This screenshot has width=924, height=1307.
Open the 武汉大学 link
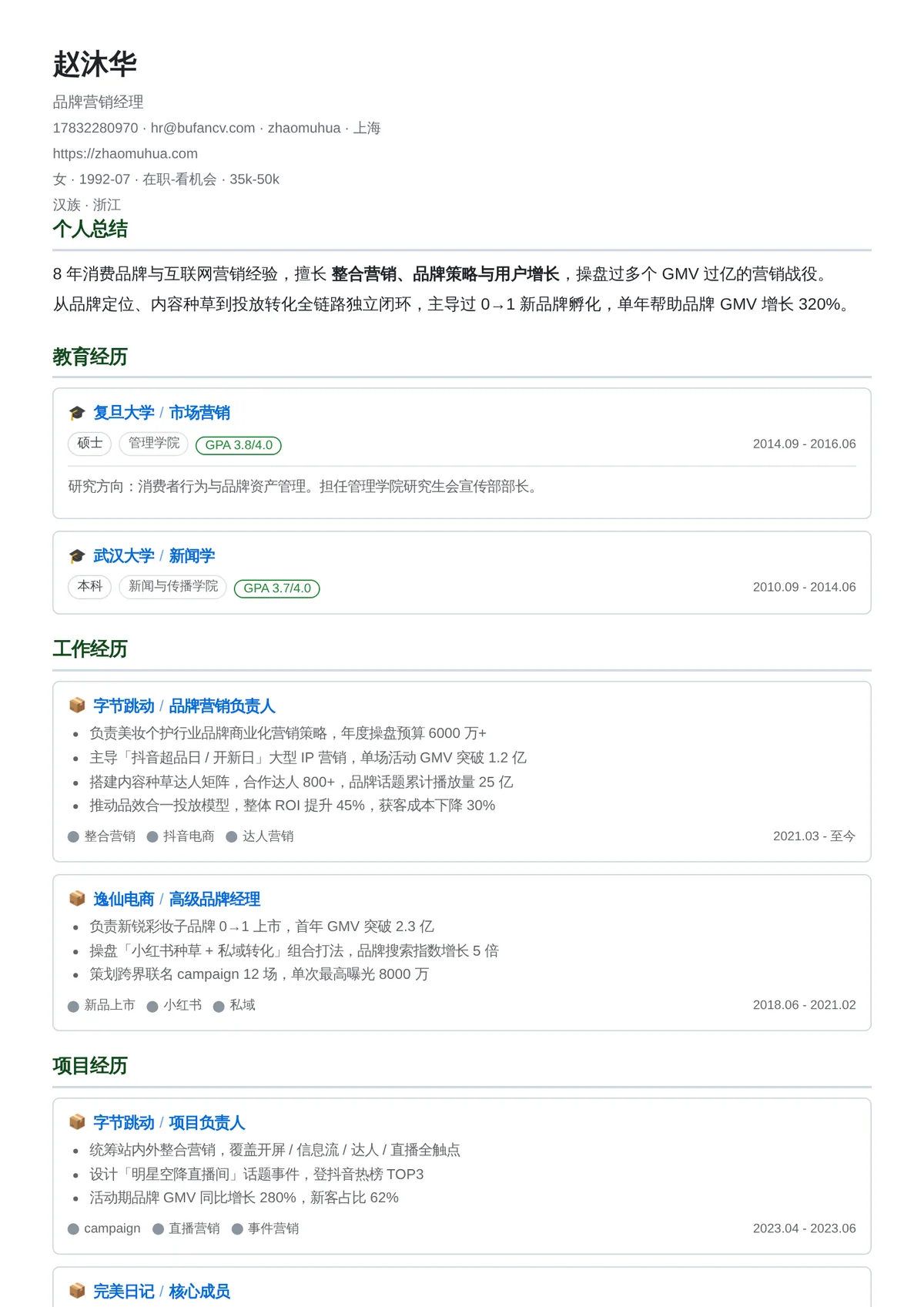coord(124,556)
